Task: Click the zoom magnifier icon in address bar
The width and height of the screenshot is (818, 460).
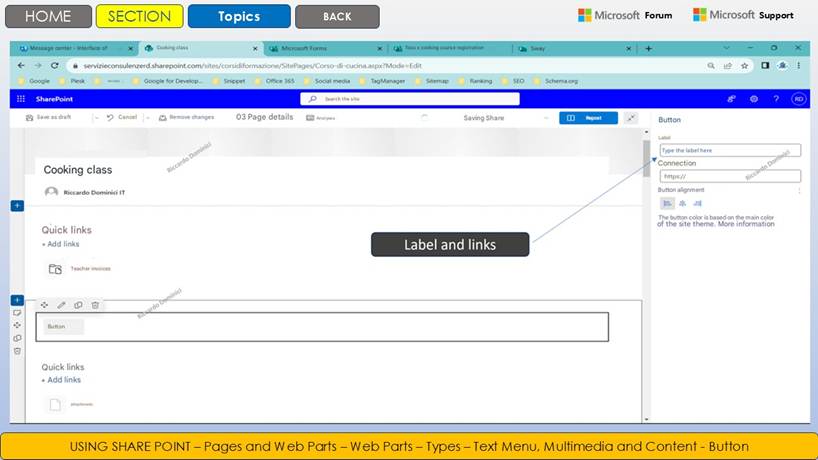Action: pyautogui.click(x=711, y=66)
